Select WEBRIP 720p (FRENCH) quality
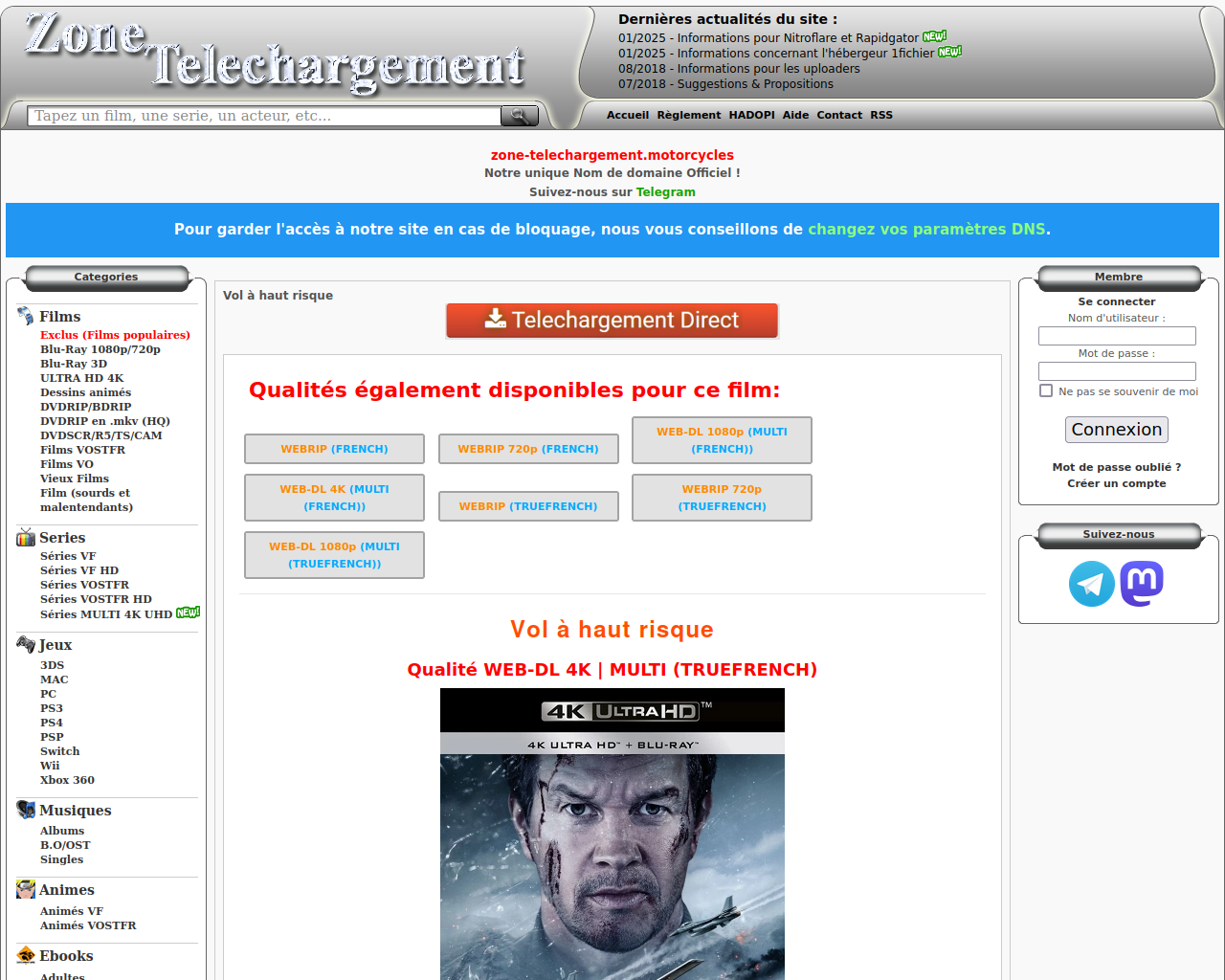 [x=528, y=449]
